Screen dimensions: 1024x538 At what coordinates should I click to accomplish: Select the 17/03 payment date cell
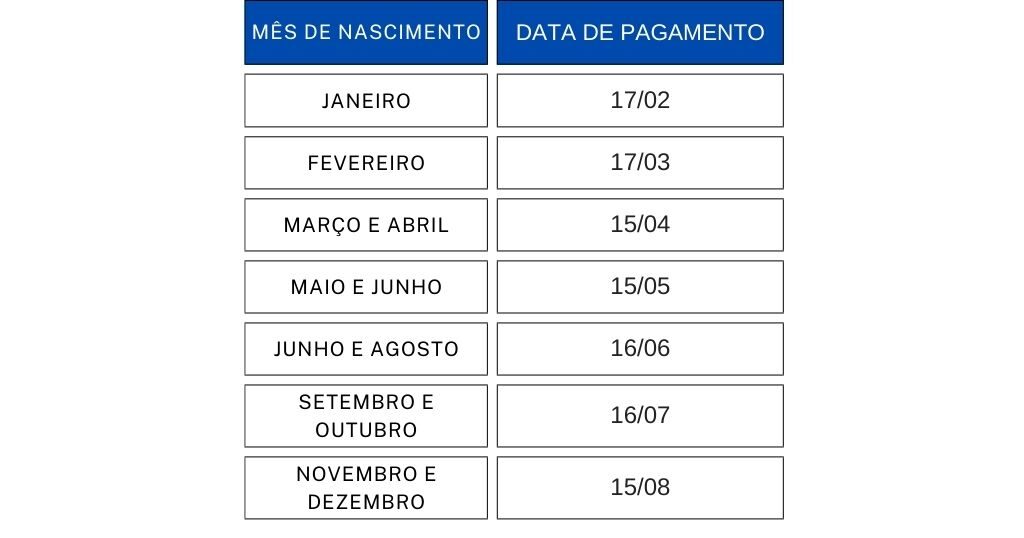pos(640,163)
